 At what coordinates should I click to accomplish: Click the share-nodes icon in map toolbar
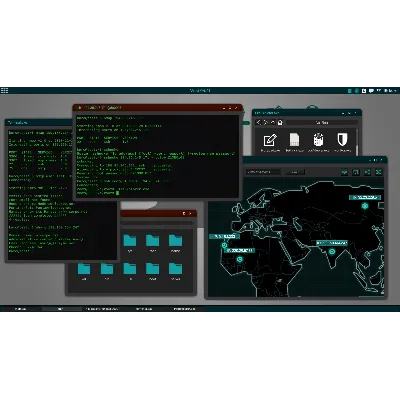click(367, 172)
